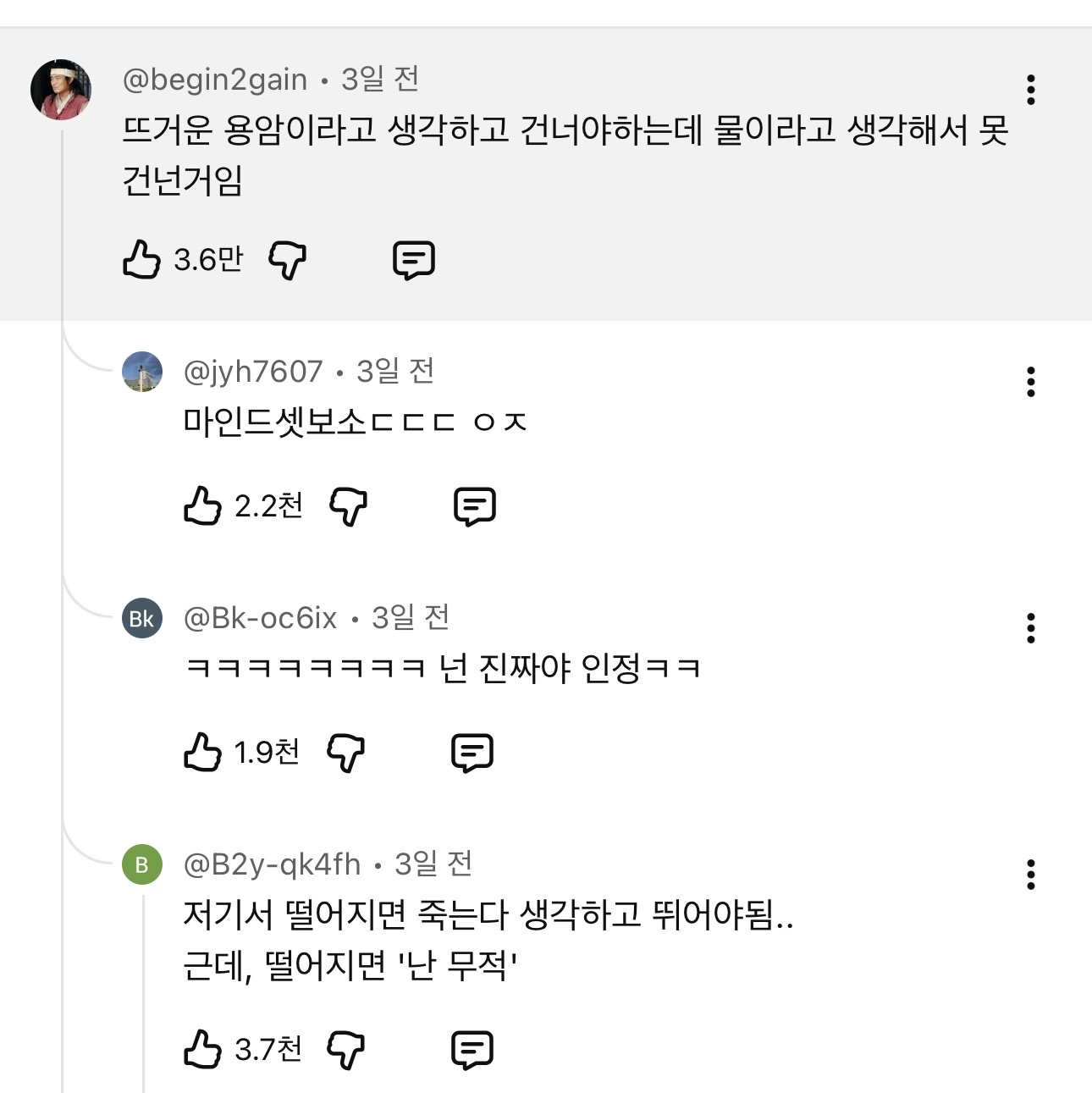This screenshot has height=1093, width=1092.
Task: Like the @Bk-oc6ix reply
Action: click(x=202, y=752)
